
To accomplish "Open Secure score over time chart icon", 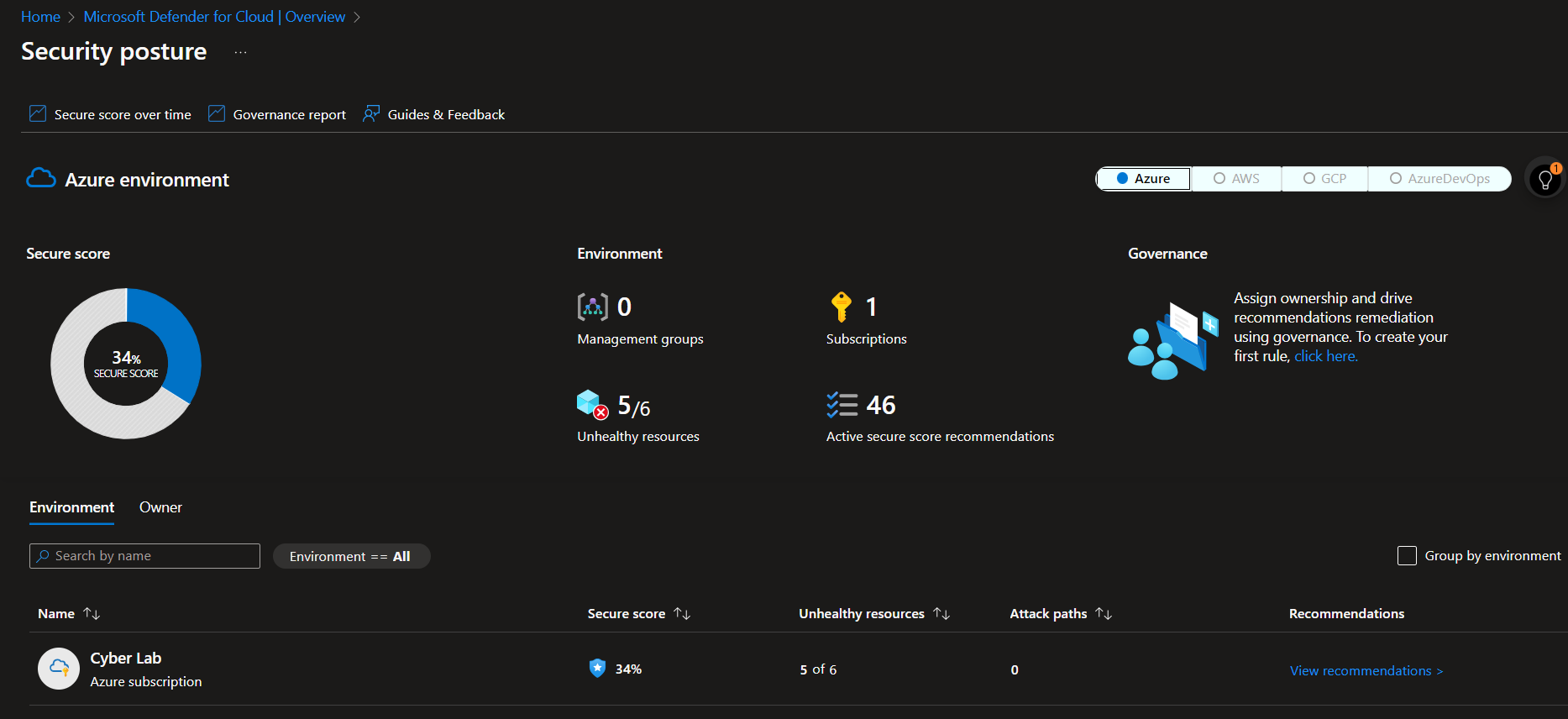I will click(x=38, y=113).
